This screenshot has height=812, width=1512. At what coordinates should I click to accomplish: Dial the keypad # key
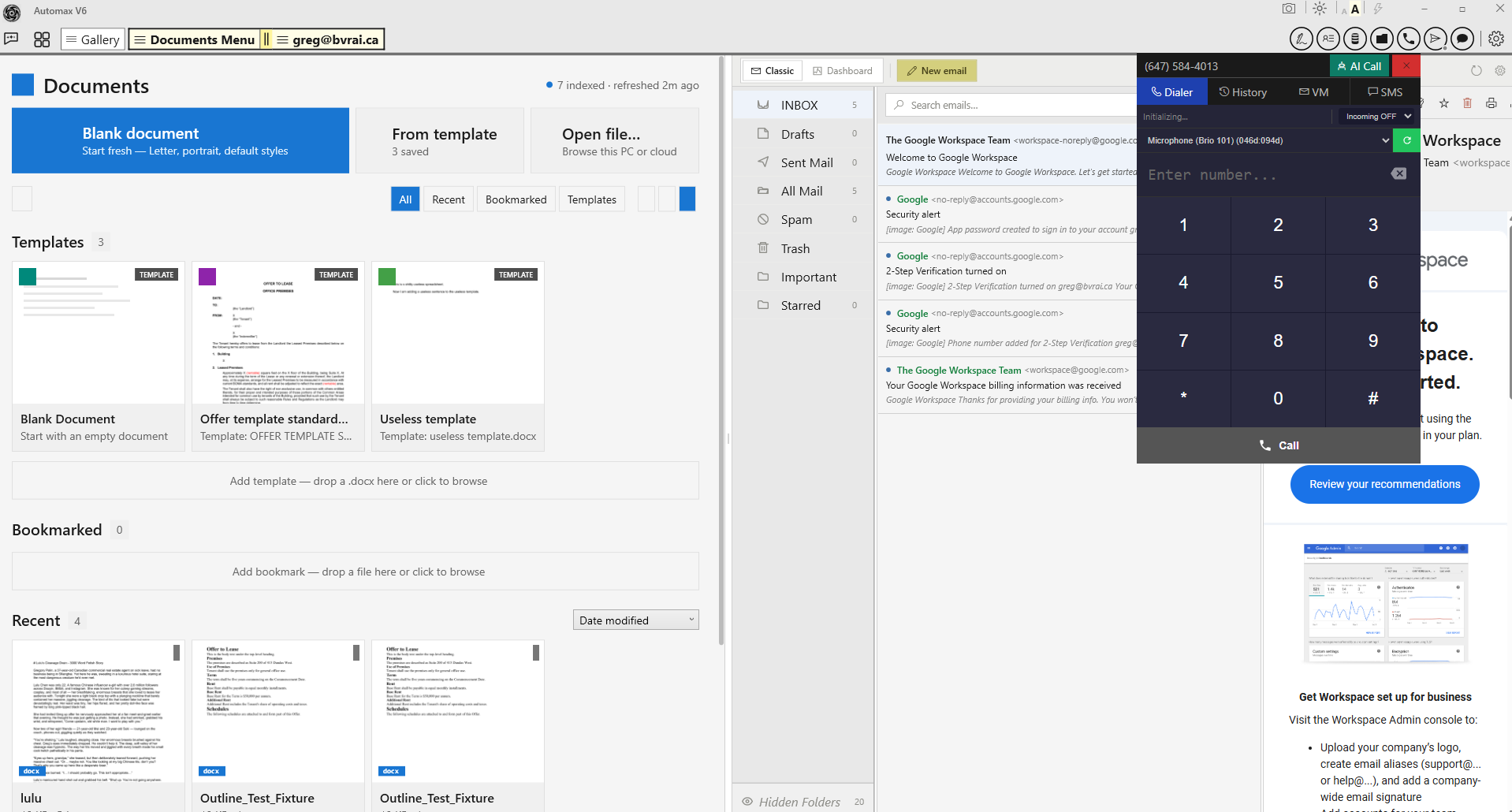click(1373, 399)
